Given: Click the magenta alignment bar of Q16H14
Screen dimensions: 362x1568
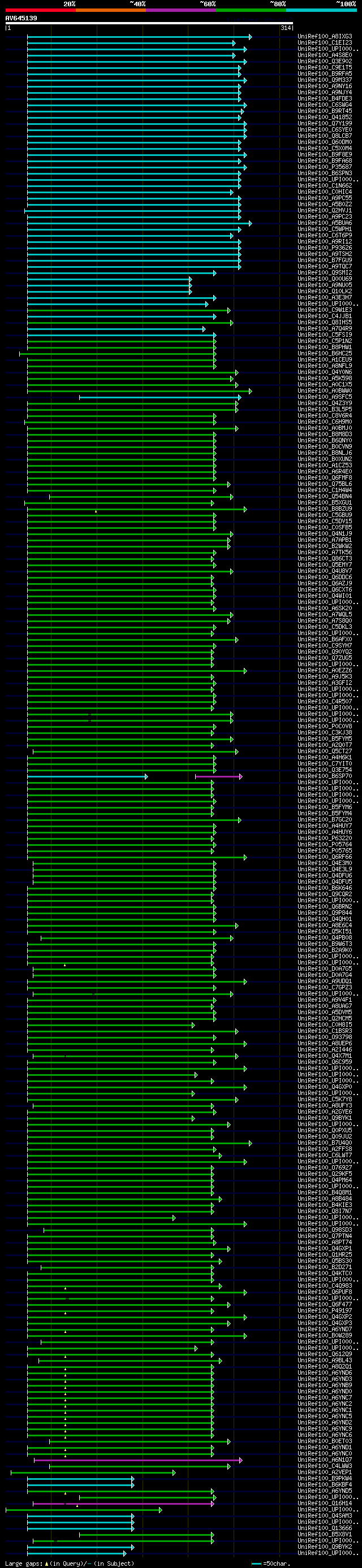Looking at the screenshot, I should point(124,1504).
